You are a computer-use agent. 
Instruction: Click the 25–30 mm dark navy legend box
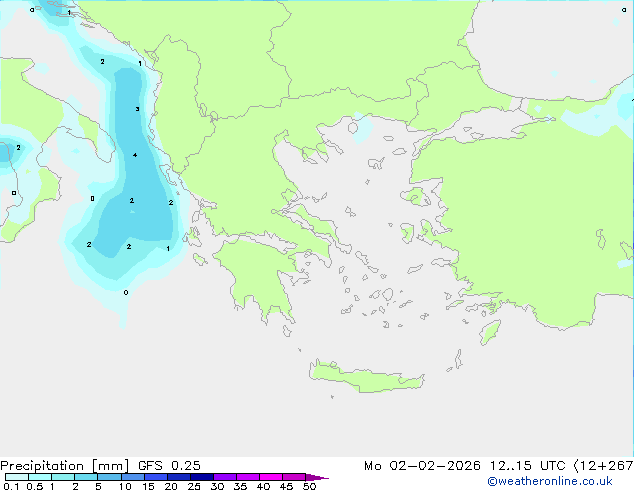(202, 477)
